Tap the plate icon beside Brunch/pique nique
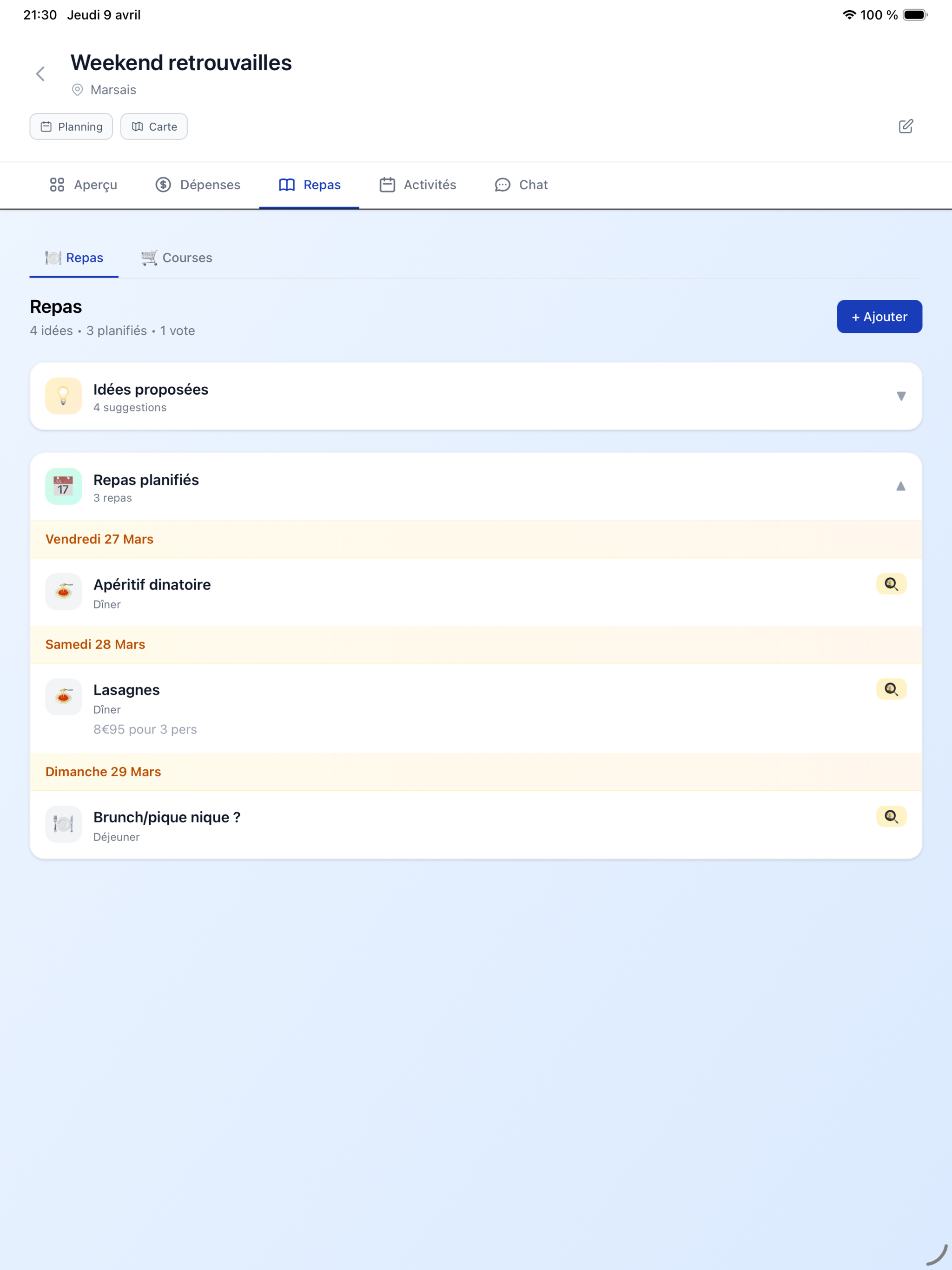Image resolution: width=952 pixels, height=1270 pixels. click(64, 824)
